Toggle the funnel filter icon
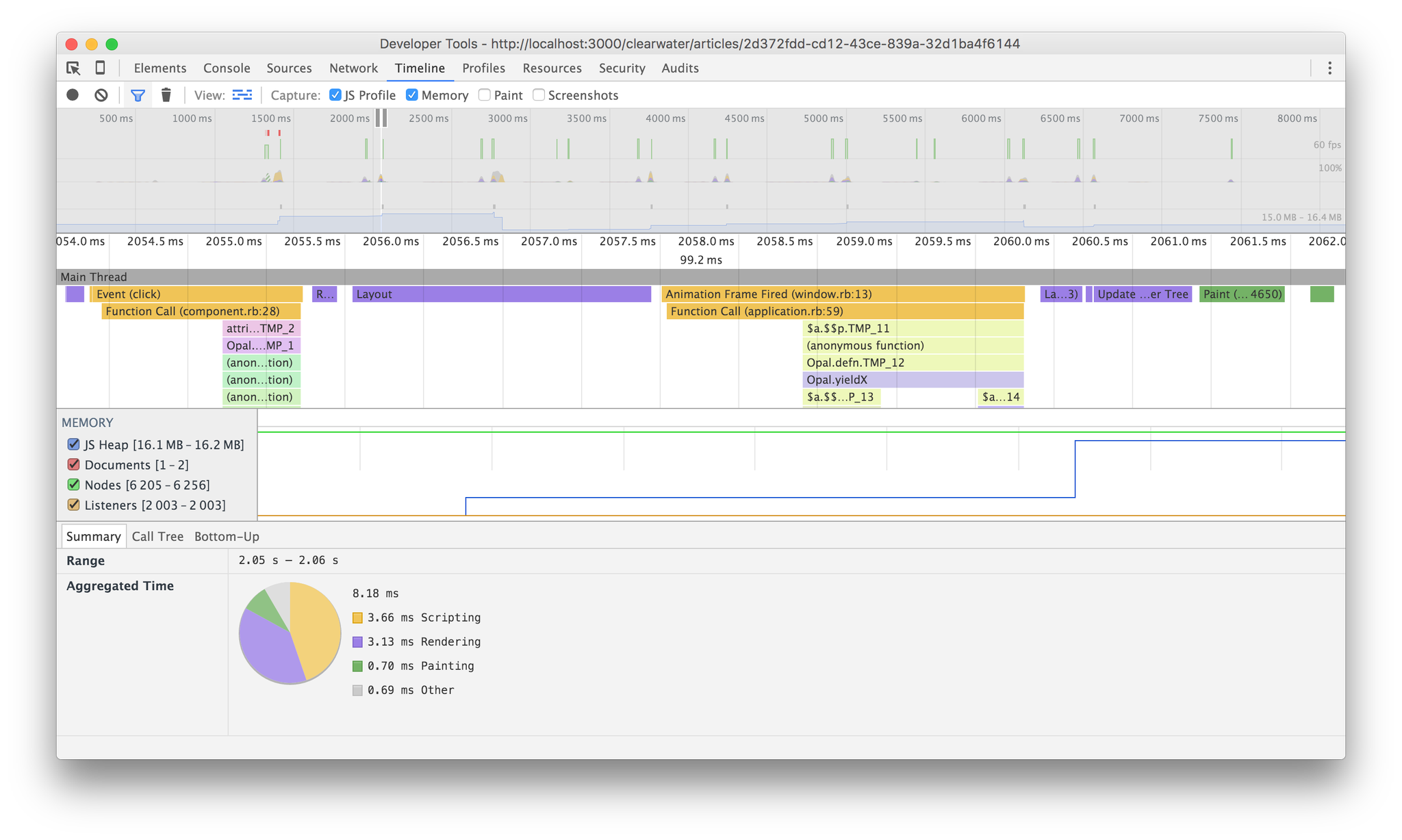The width and height of the screenshot is (1402, 840). coord(138,95)
